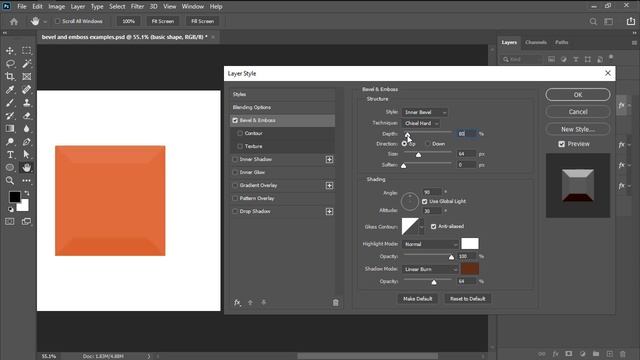Viewport: 640px width, 360px height.
Task: Click the Depth percentage input field
Action: pos(466,134)
